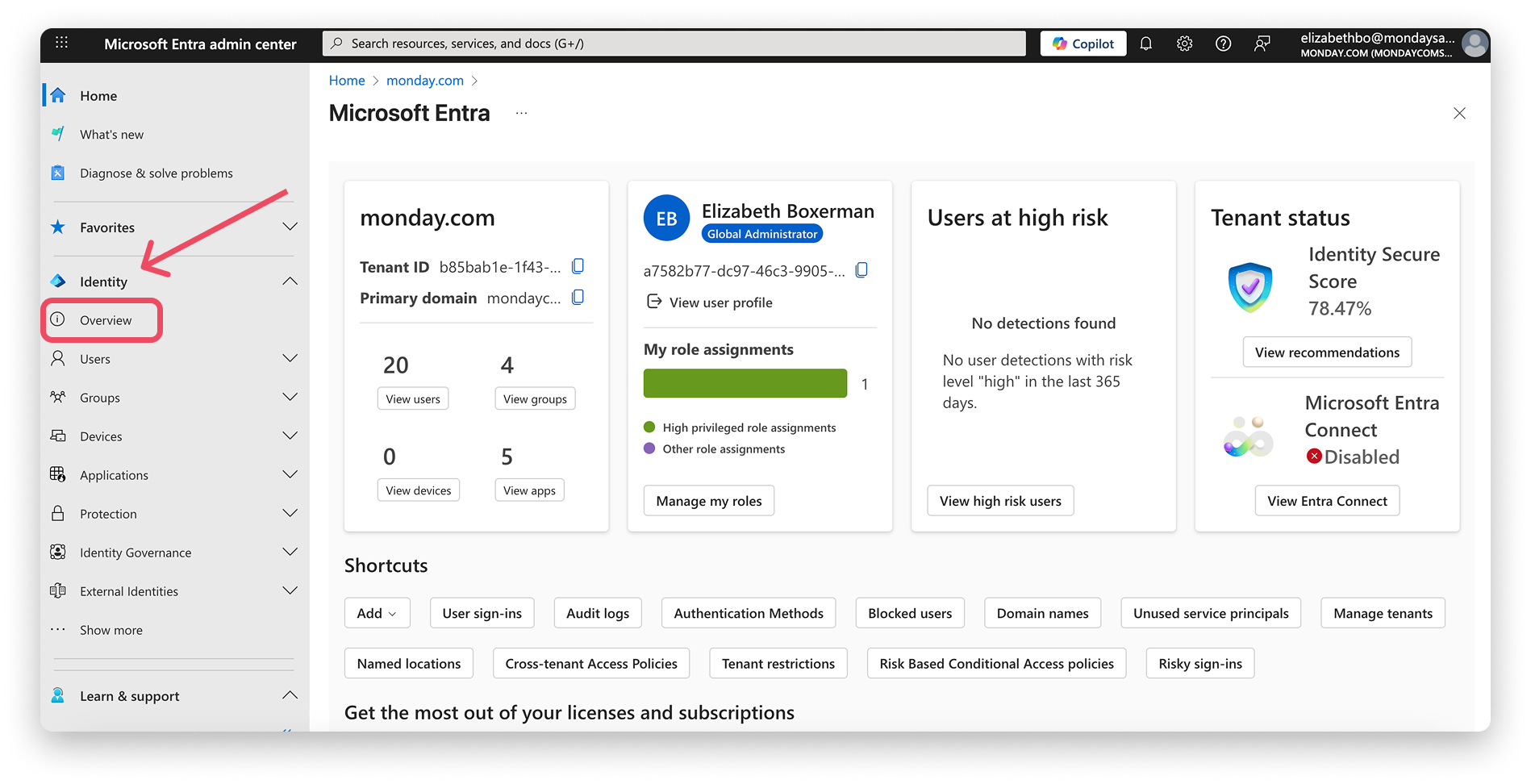This screenshot has height=784, width=1531.
Task: Open the settings gear in header
Action: (1184, 44)
